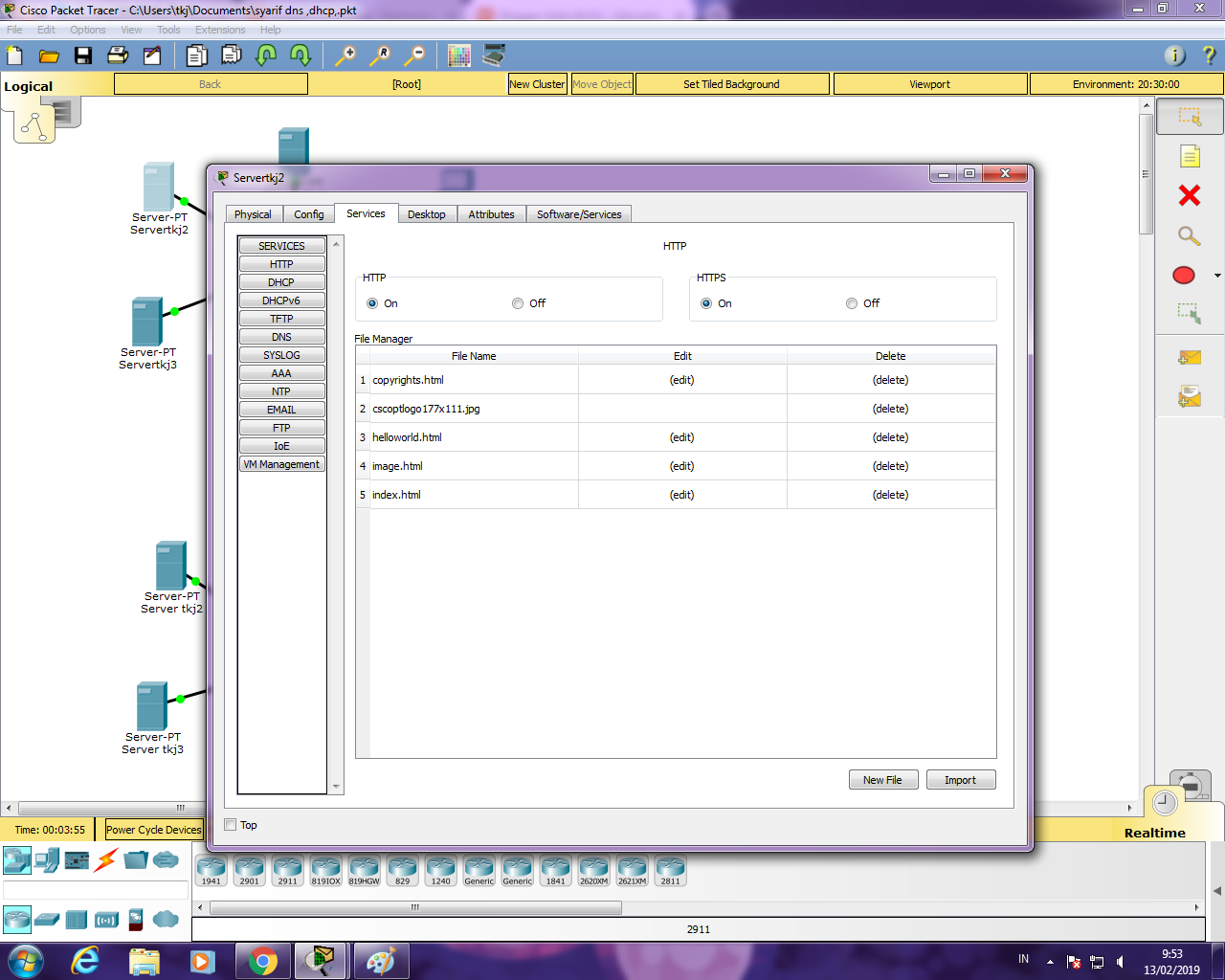Click Power Cycle Devices button

click(154, 830)
